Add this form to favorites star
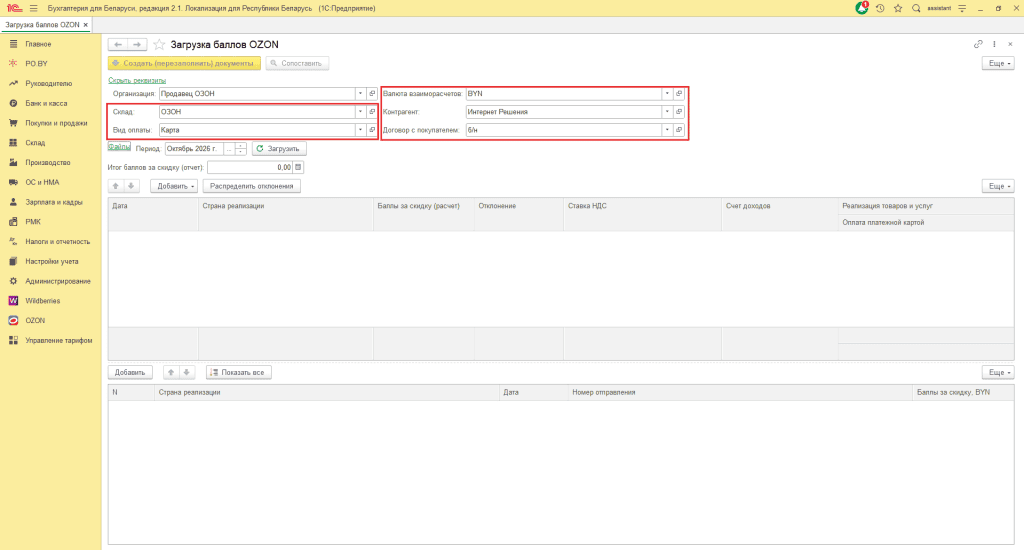The width and height of the screenshot is (1024, 550). (159, 44)
